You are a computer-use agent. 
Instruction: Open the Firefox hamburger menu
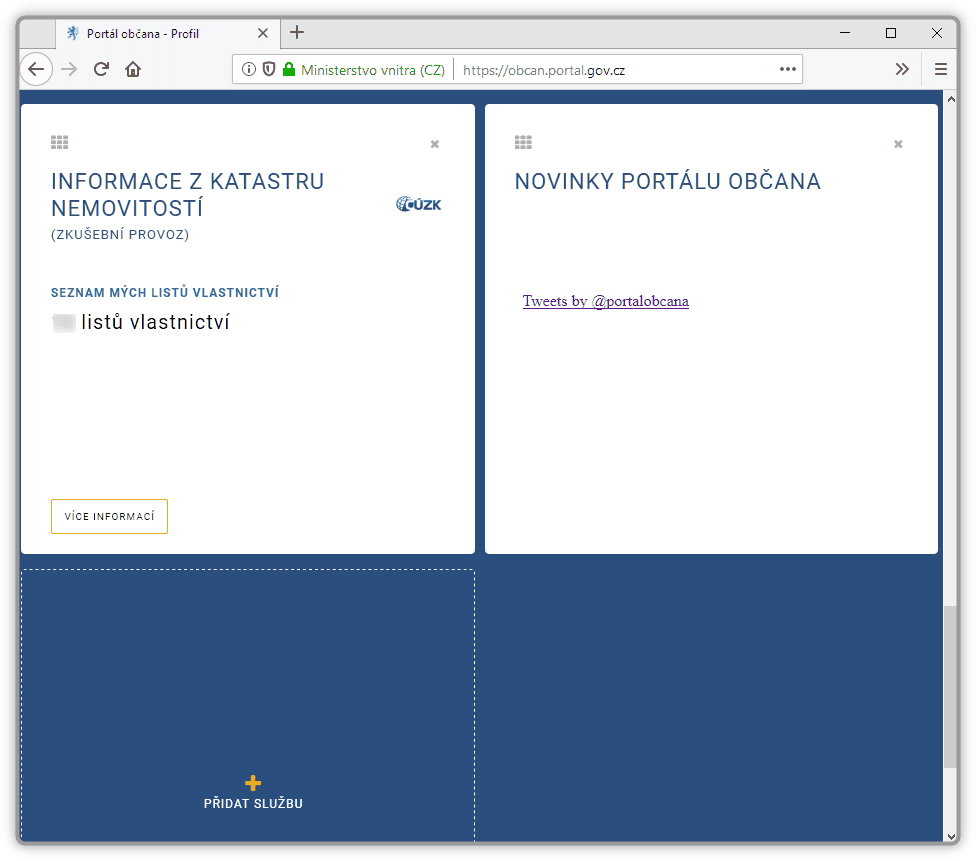tap(940, 70)
